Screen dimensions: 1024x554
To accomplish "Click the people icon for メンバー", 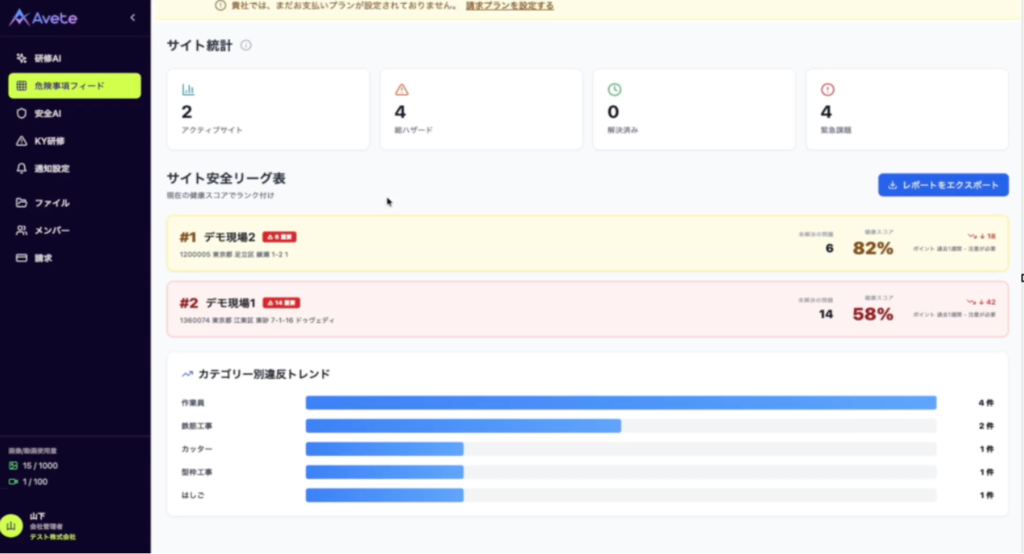I will point(22,231).
